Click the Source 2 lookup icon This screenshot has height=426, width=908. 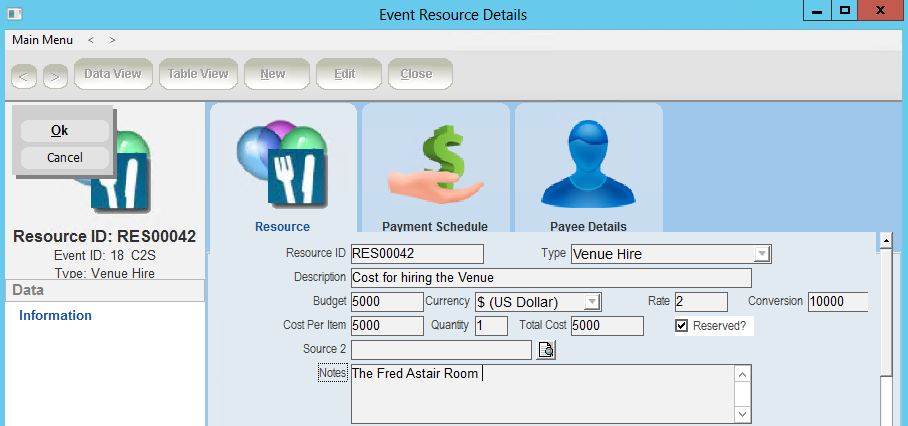546,350
